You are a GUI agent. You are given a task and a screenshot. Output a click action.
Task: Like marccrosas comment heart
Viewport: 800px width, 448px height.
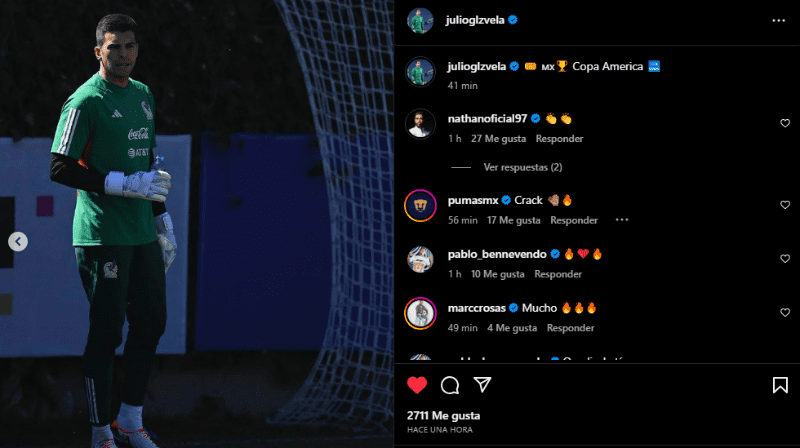pyautogui.click(x=785, y=312)
